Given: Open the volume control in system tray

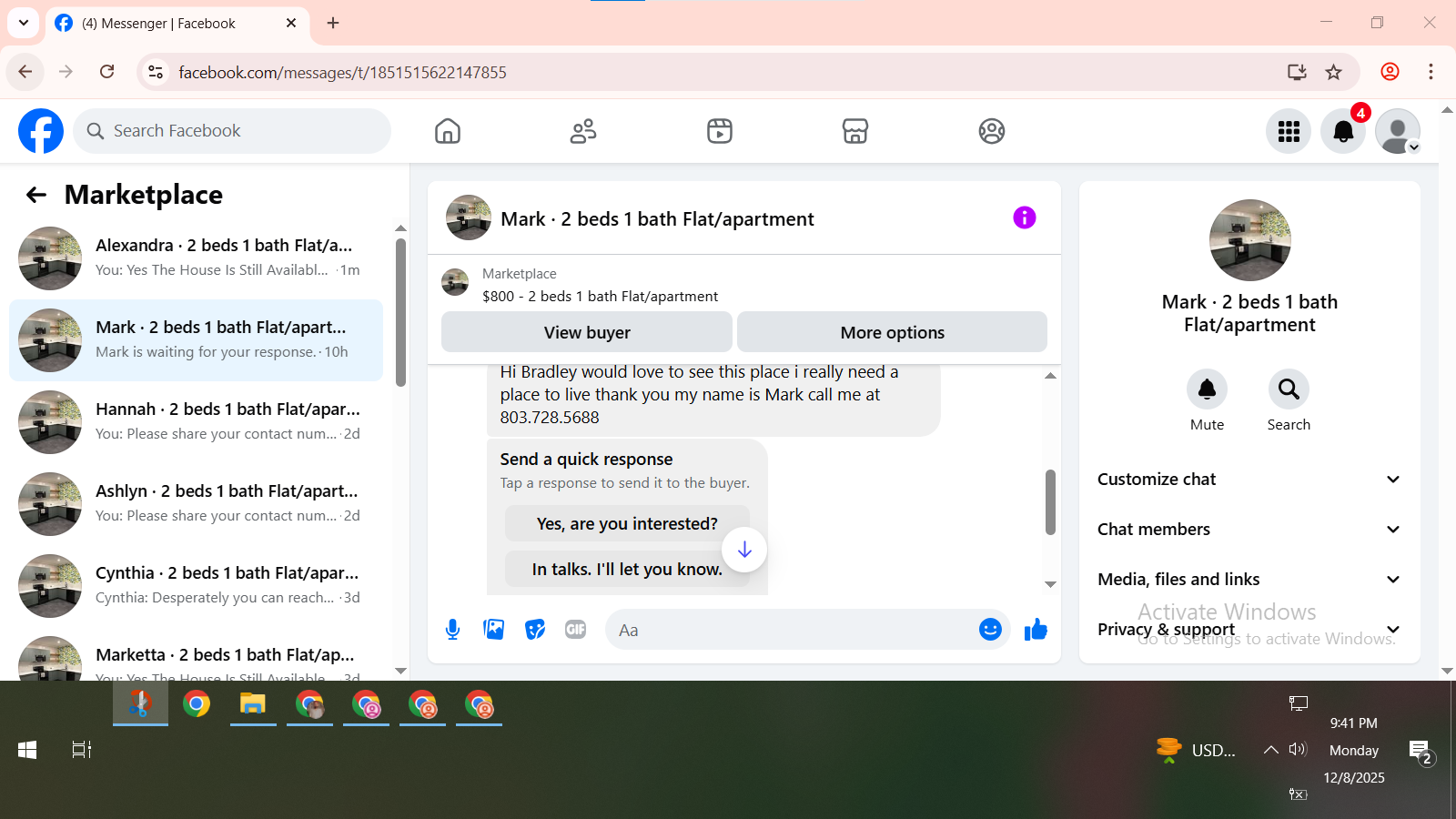Looking at the screenshot, I should click(x=1298, y=750).
